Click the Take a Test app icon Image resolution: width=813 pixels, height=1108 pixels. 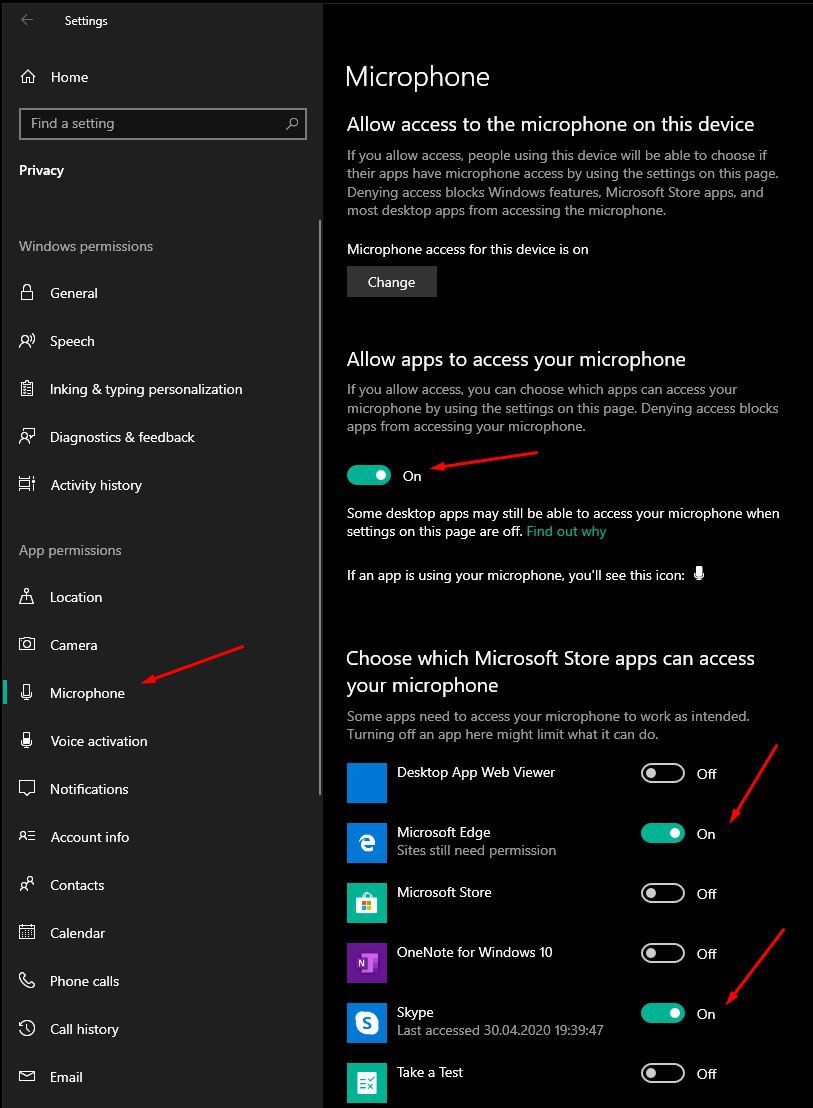click(367, 1083)
